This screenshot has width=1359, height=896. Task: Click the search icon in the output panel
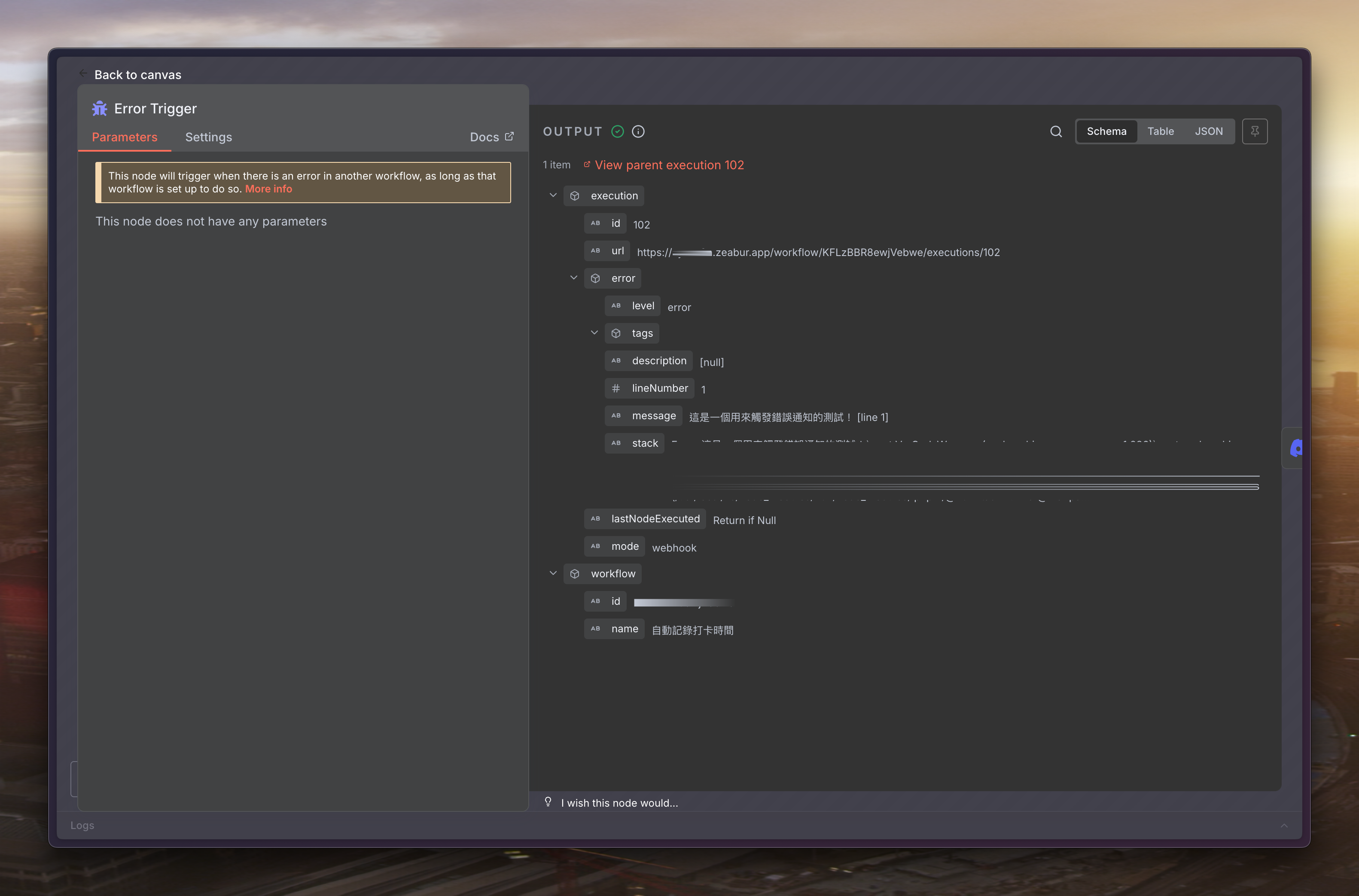1056,131
